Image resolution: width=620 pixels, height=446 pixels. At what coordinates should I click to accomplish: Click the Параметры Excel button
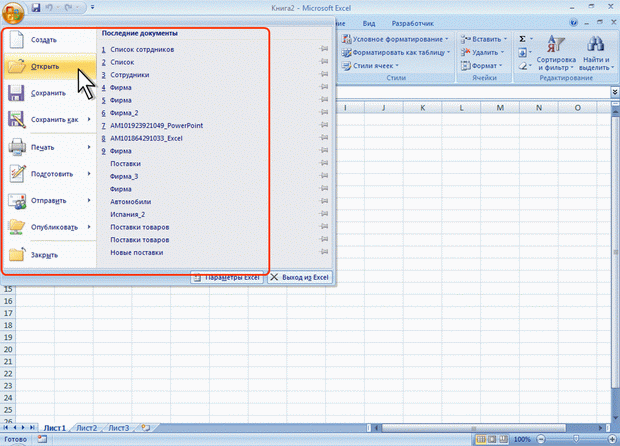pos(227,277)
